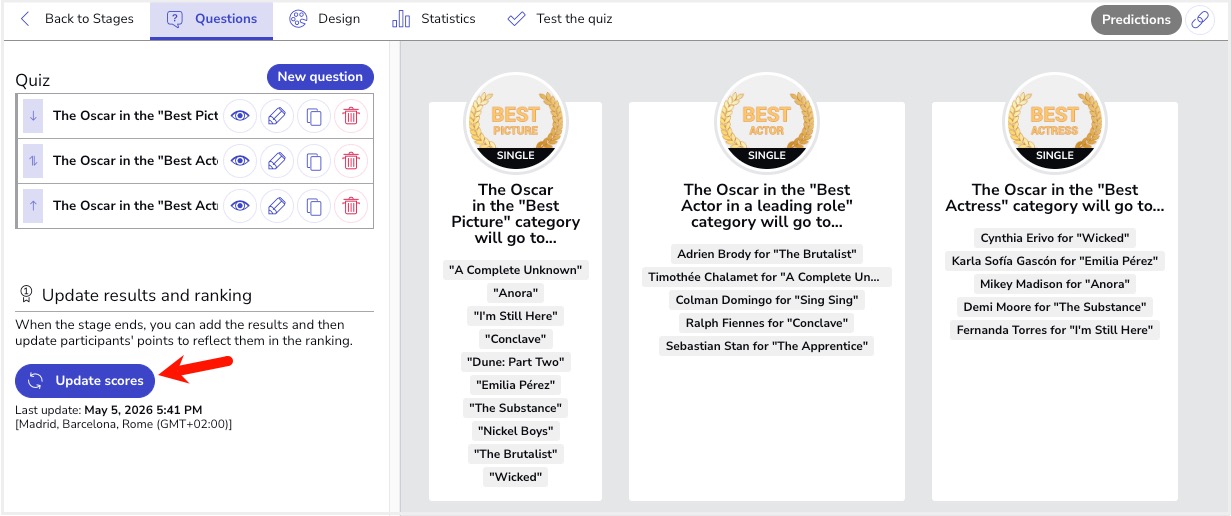Choose "A Complete Unknown" answer

(515, 270)
